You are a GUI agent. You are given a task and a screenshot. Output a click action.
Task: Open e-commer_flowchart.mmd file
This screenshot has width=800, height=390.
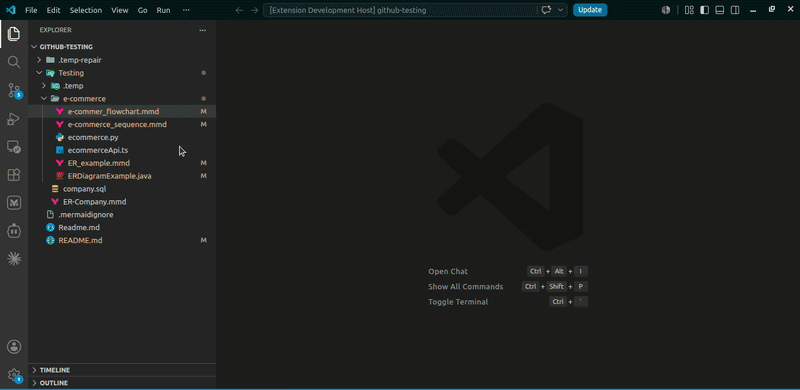(x=122, y=111)
